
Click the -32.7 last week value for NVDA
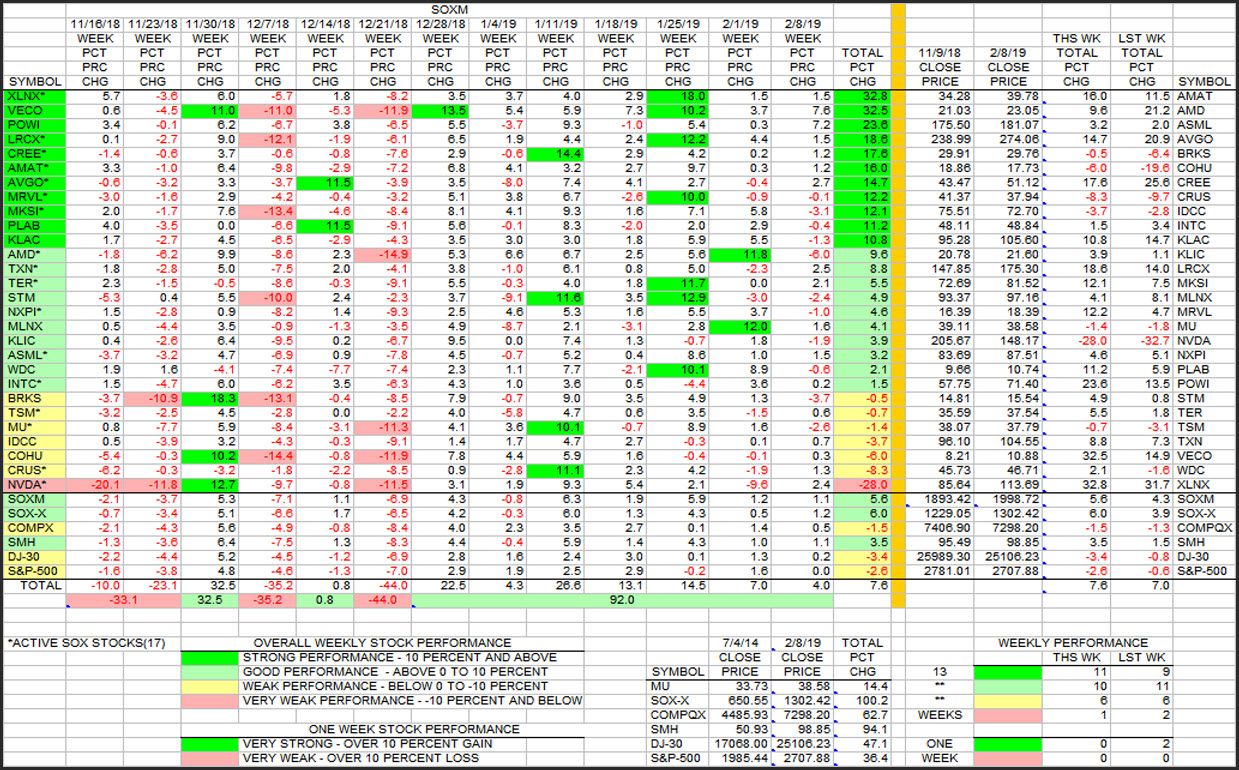[x=1141, y=341]
